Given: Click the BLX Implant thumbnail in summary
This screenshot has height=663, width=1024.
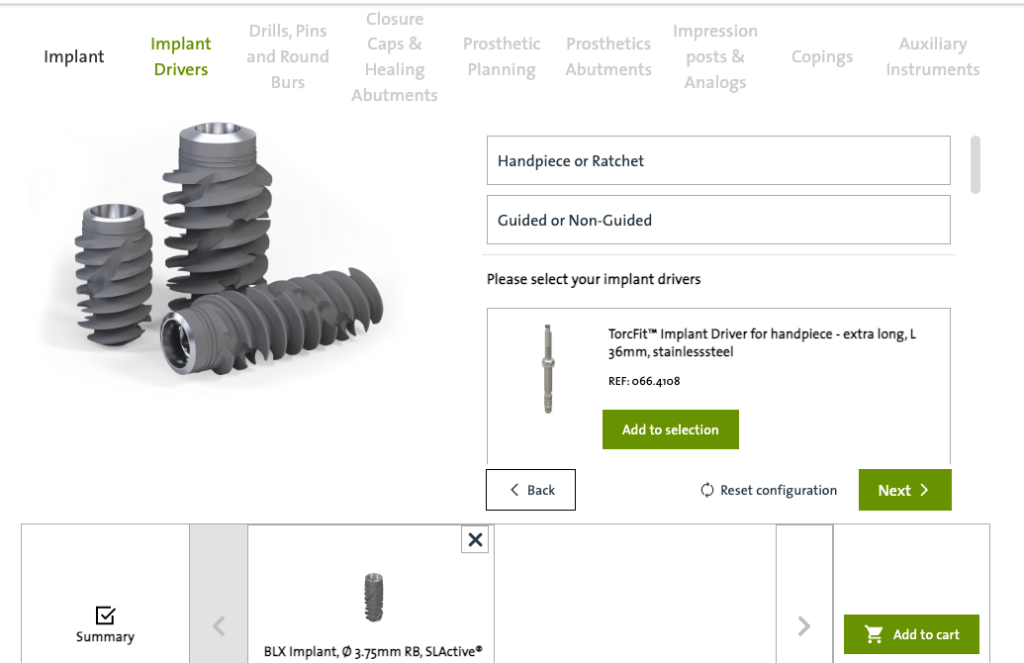Looking at the screenshot, I should tap(374, 598).
